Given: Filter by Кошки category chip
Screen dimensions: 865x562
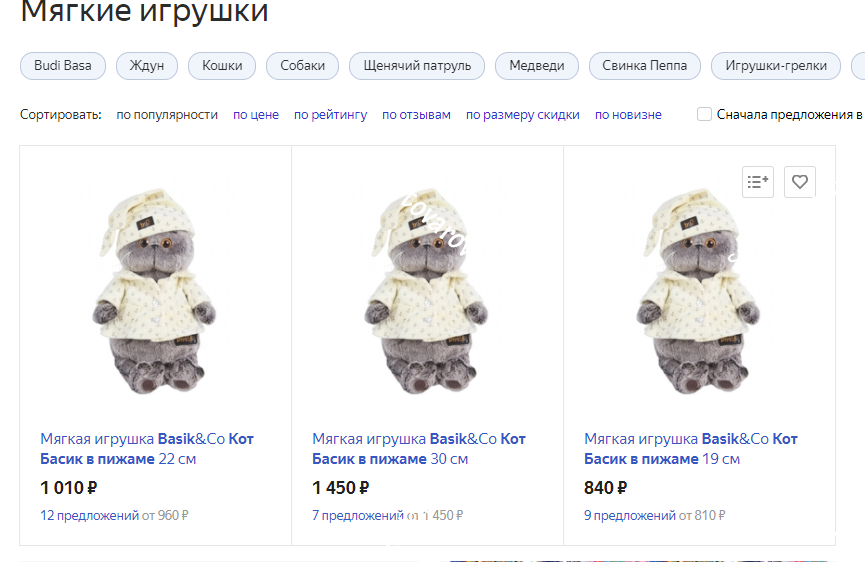Looking at the screenshot, I should click(x=222, y=66).
